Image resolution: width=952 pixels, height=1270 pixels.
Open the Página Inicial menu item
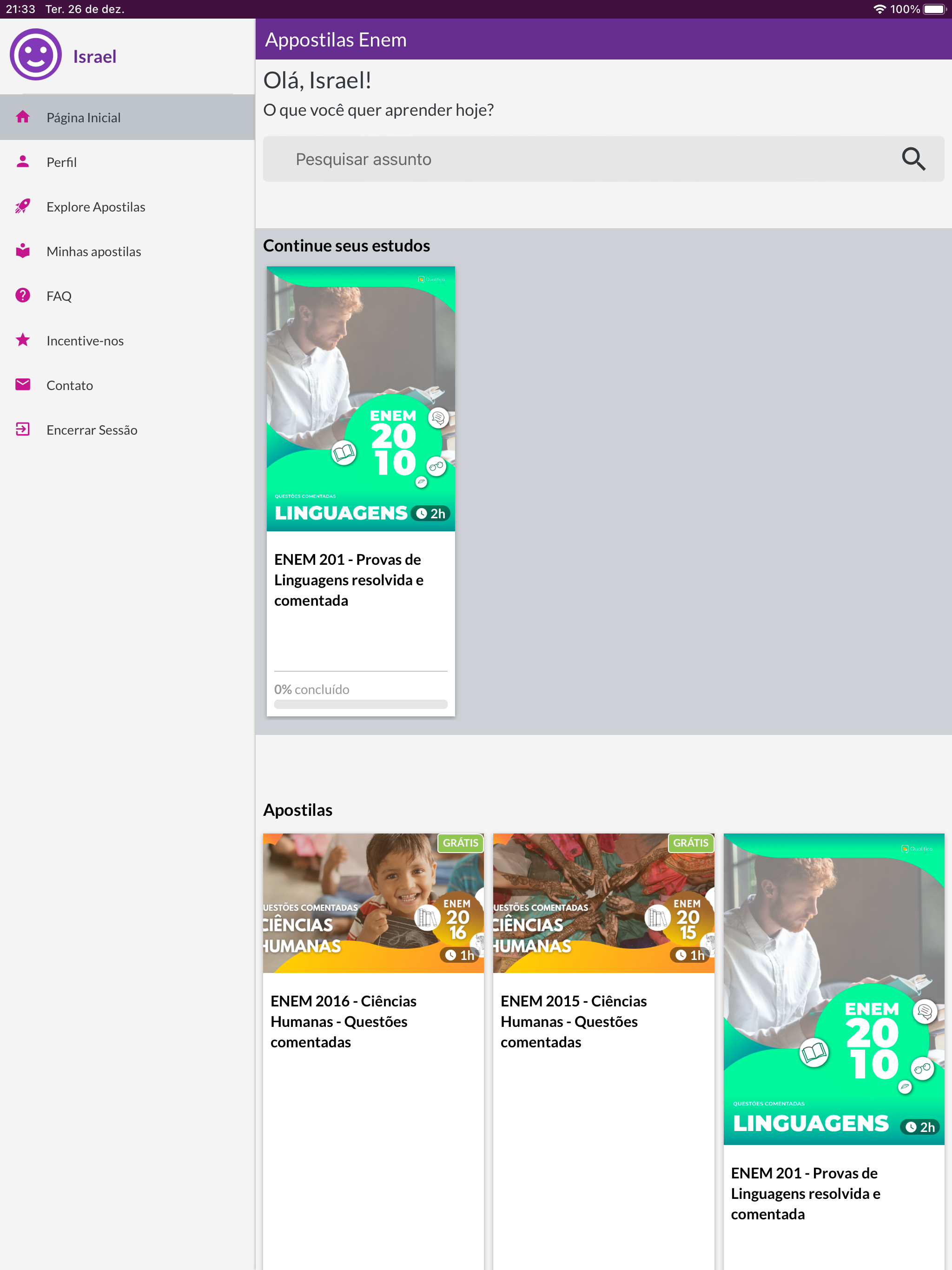[127, 117]
